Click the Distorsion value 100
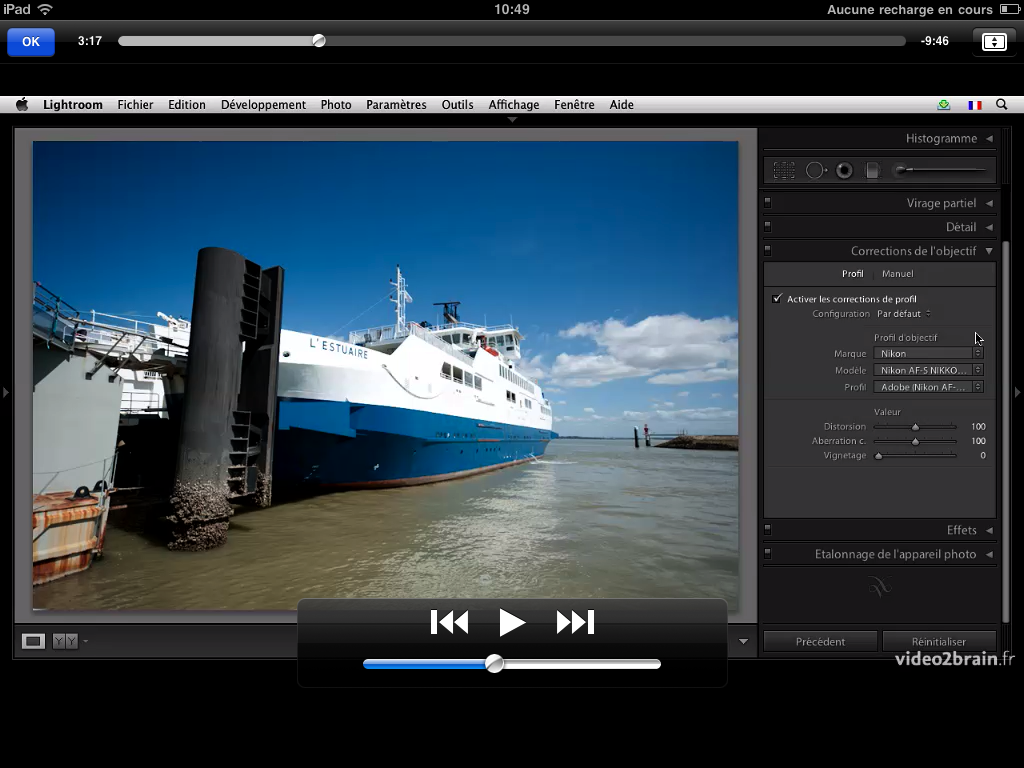 tap(978, 426)
